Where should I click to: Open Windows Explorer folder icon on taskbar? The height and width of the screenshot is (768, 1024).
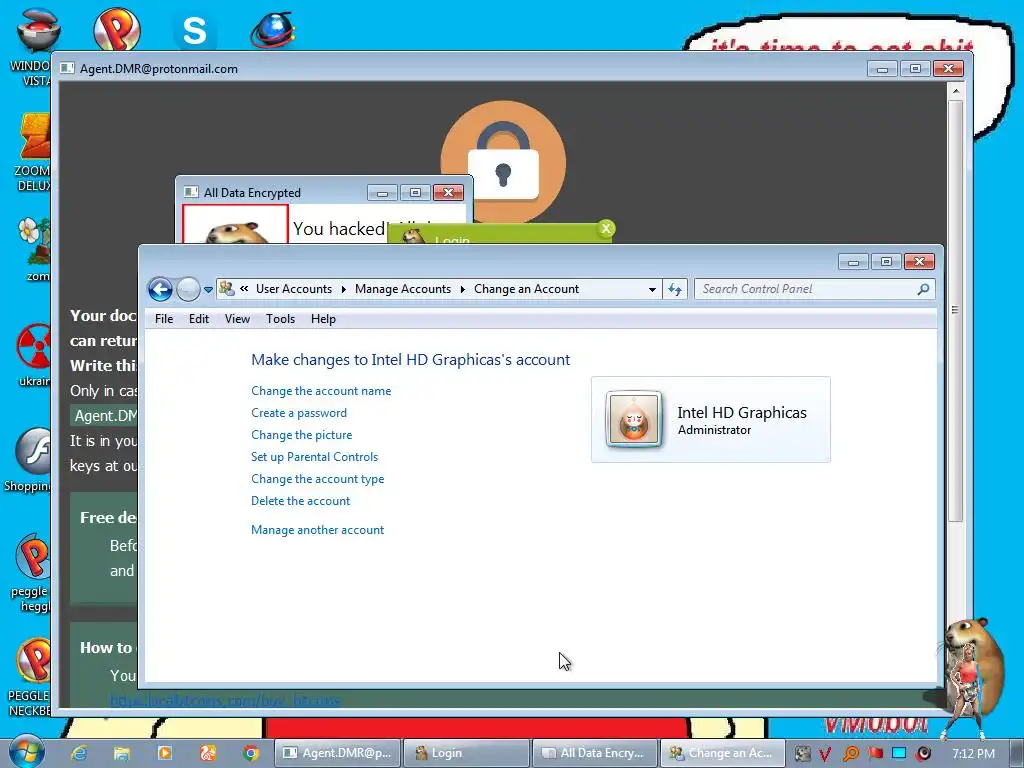click(121, 753)
